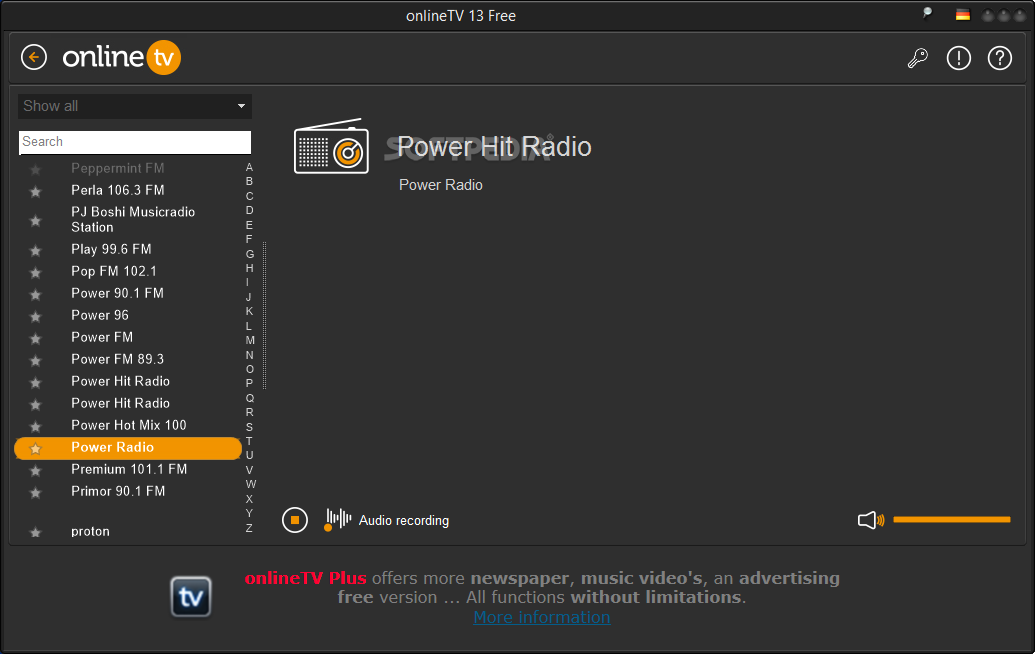The width and height of the screenshot is (1035, 654).
Task: Star the Power Hot Mix 100 station
Action: point(36,426)
